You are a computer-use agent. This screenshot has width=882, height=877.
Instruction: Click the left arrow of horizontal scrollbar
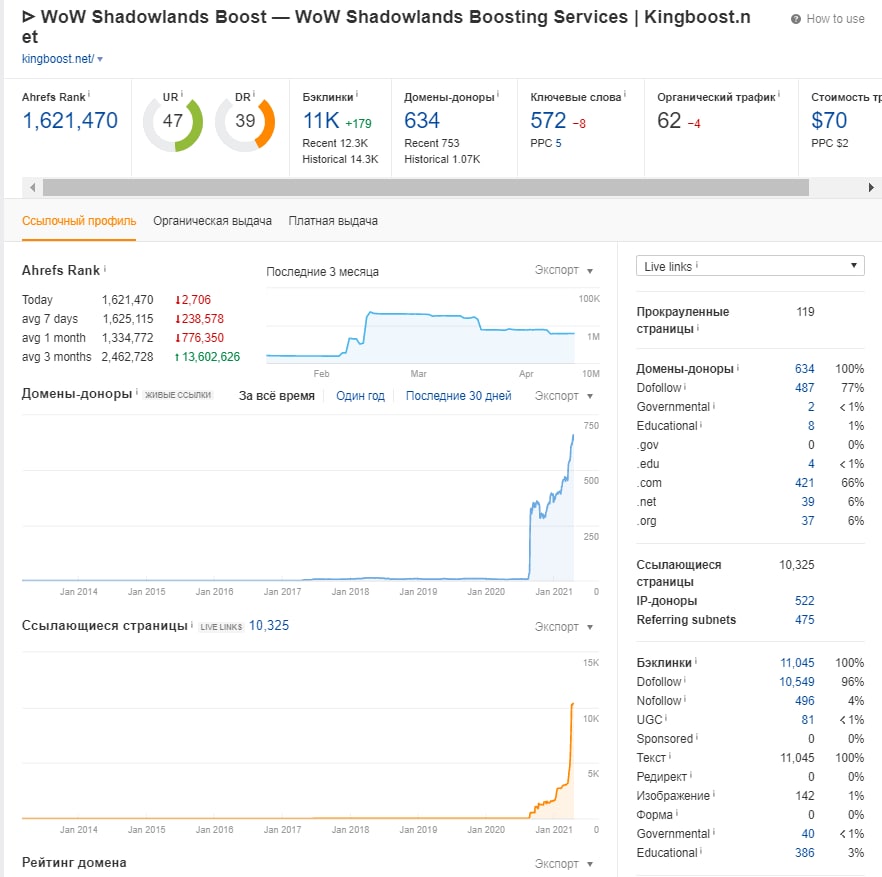coord(33,187)
